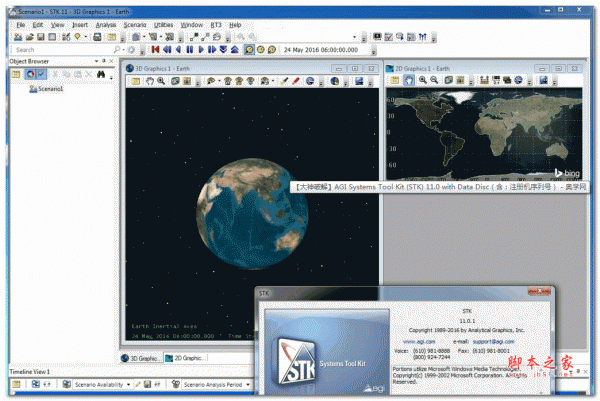Click the Play animation forward button
Screen dimensions: 600x401
click(x=202, y=49)
